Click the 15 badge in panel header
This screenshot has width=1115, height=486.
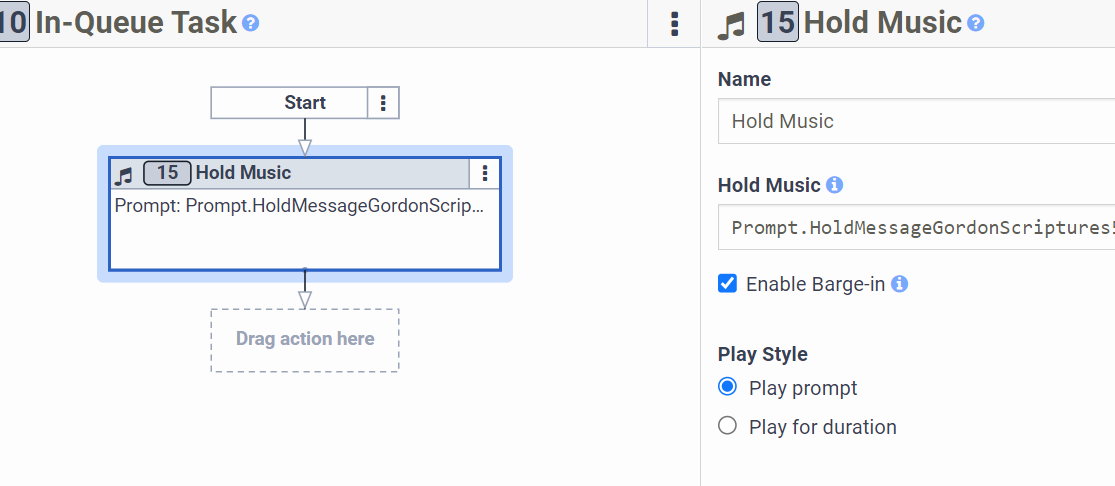(777, 23)
